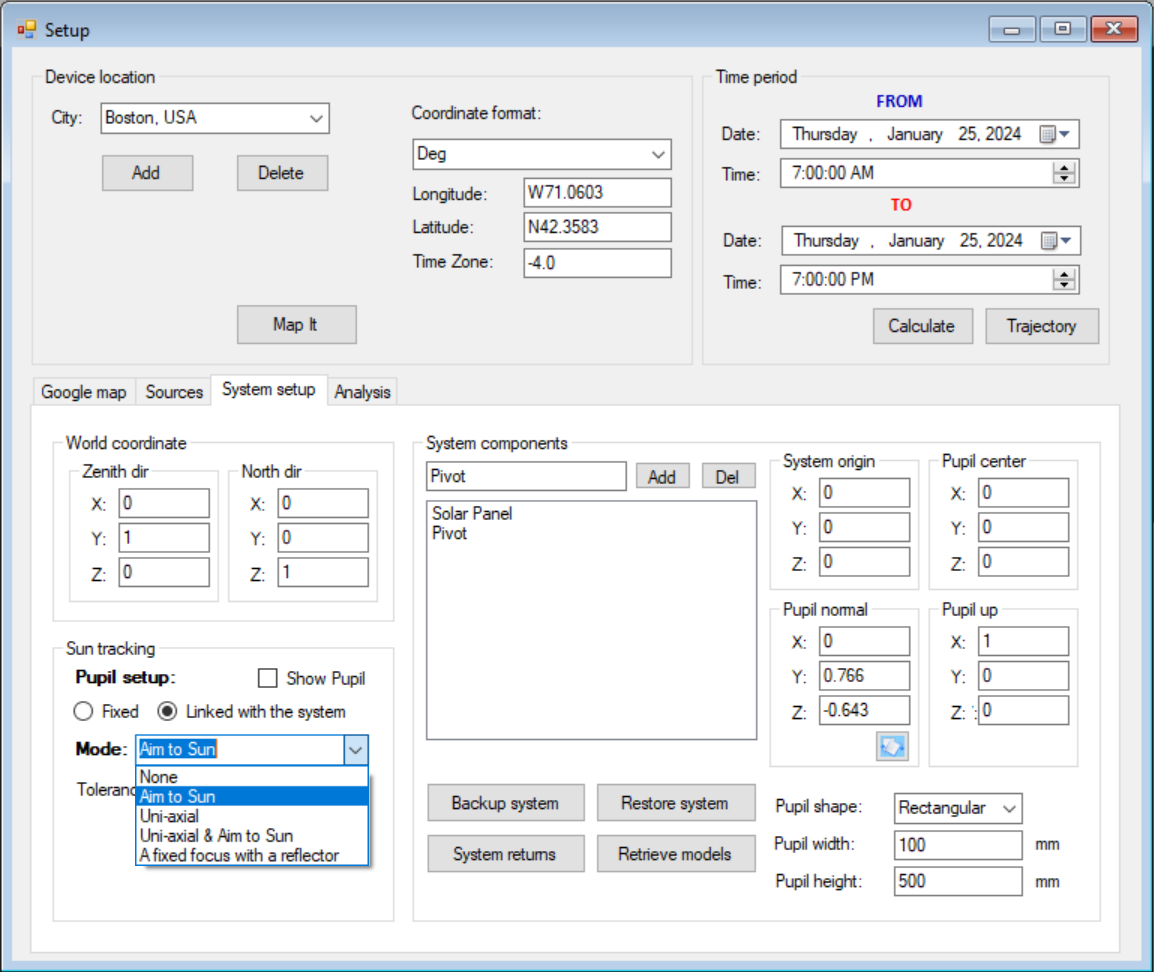Image resolution: width=1154 pixels, height=972 pixels.
Task: Choose Uni-axial & Aim to Sun mode
Action: pos(216,836)
